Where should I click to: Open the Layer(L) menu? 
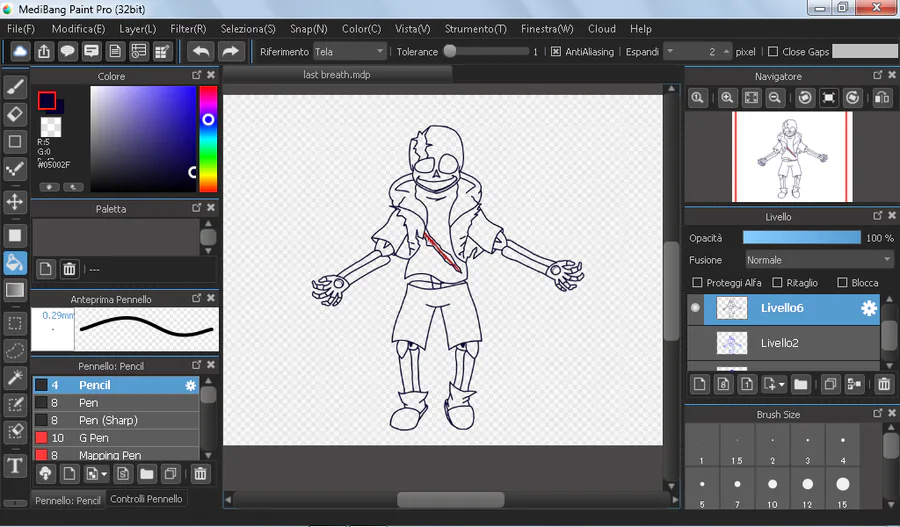coord(137,29)
